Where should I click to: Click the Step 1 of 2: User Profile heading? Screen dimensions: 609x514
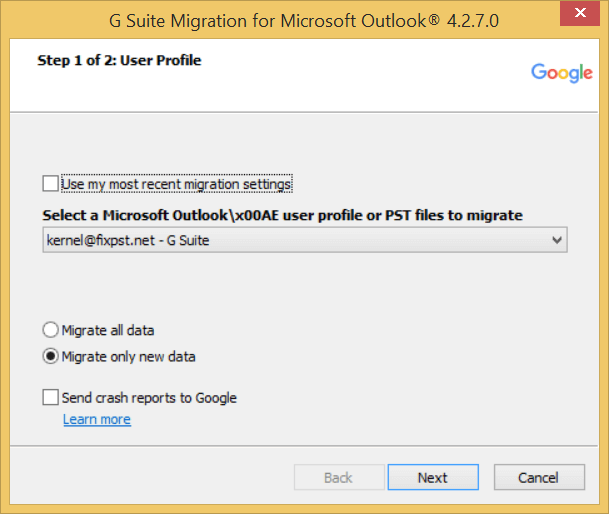(119, 61)
